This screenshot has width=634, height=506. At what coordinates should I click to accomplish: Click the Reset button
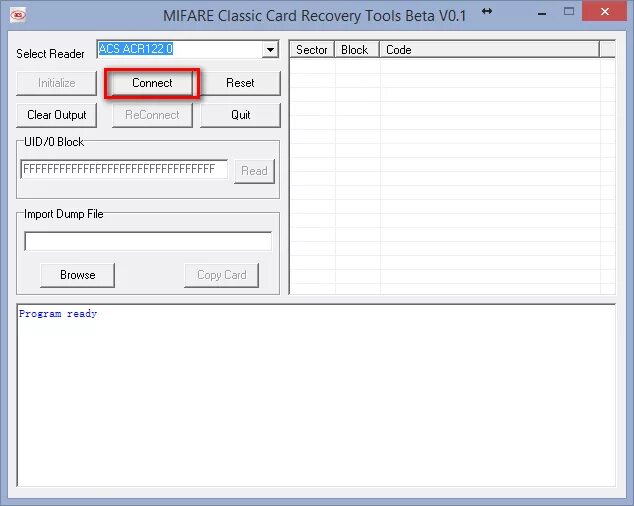(240, 83)
